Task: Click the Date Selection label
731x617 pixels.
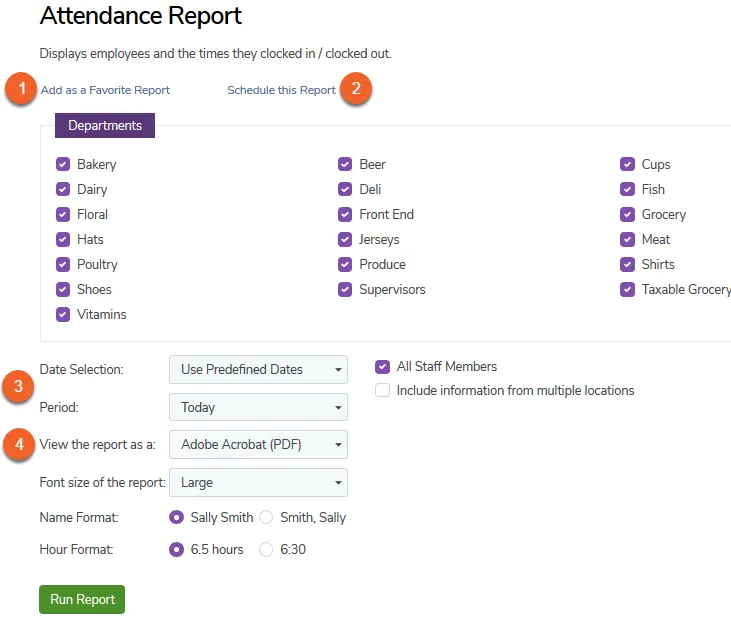Action: [x=82, y=369]
